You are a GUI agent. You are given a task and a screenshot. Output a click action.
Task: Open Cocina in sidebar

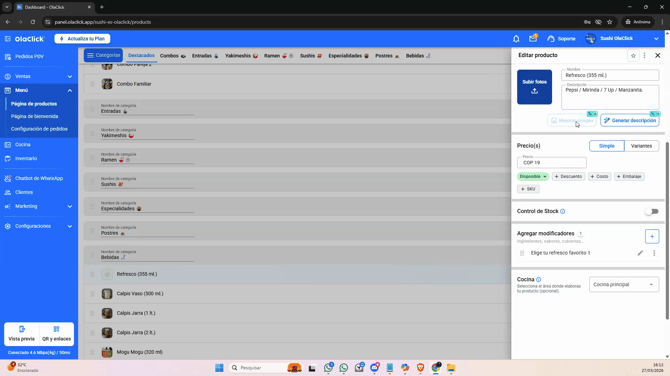tap(23, 145)
